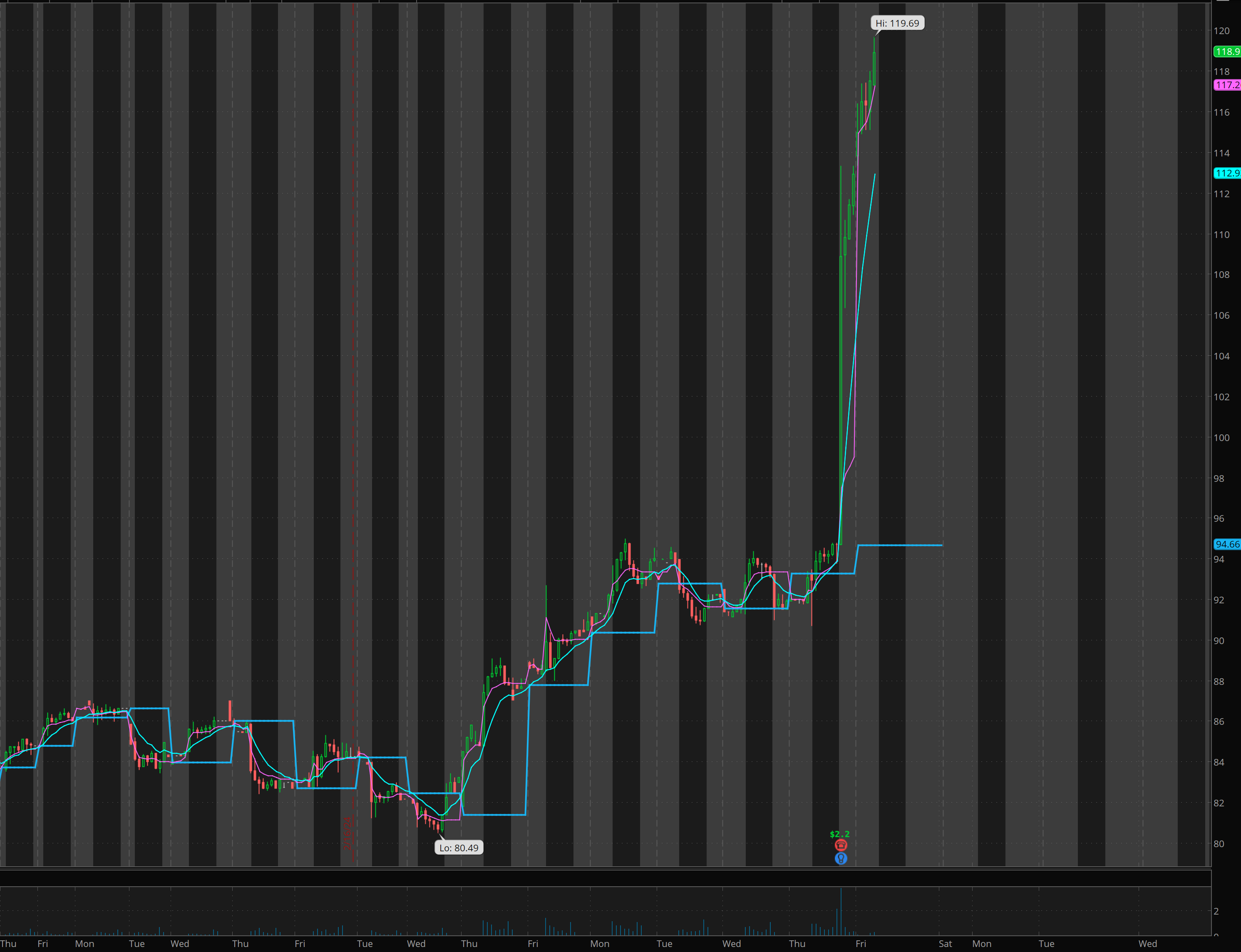Select the cyan 112.9 price label
Screen dimensions: 1241x952
[x=1227, y=174]
